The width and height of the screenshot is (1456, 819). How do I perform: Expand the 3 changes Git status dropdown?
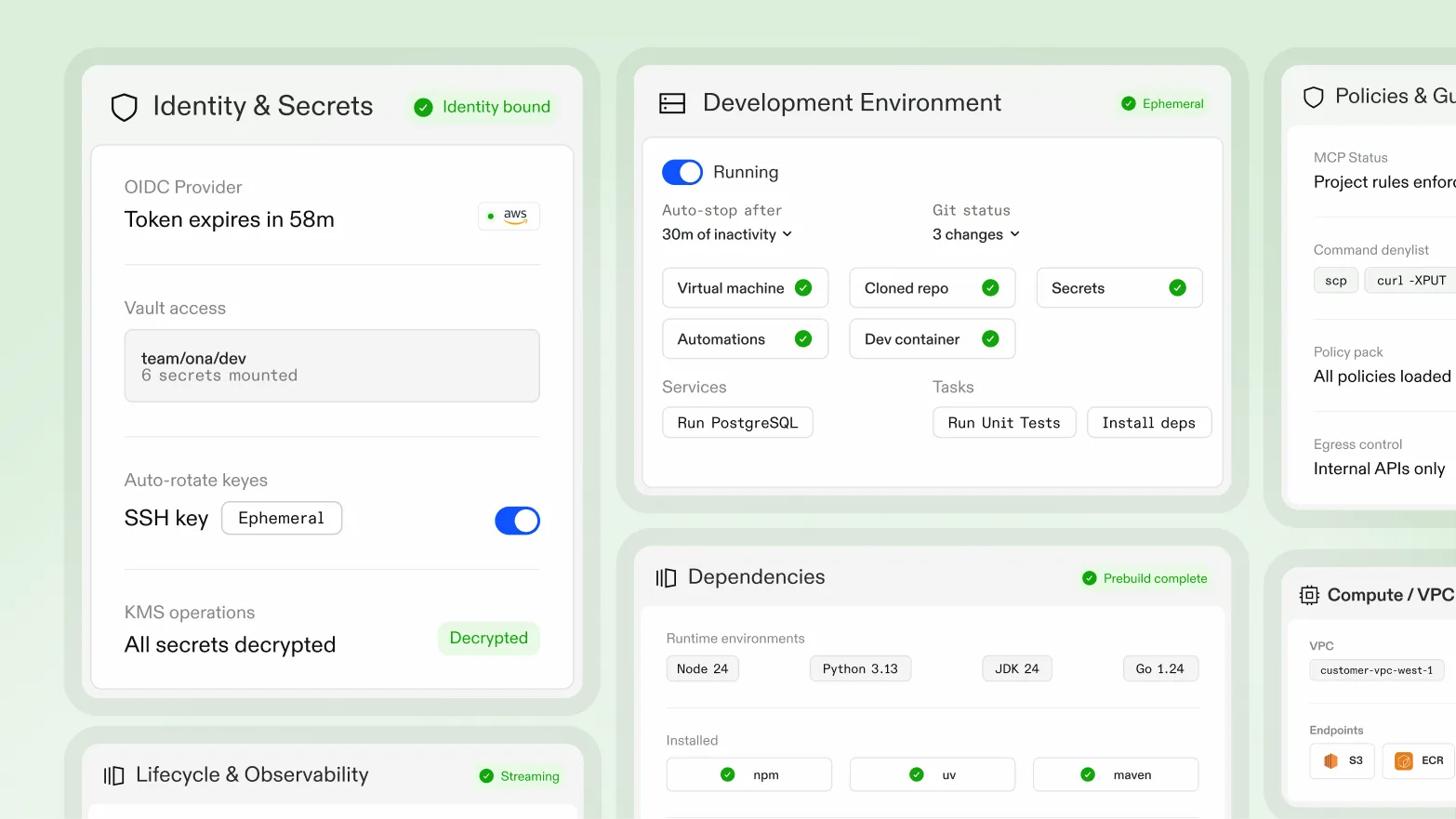976,234
